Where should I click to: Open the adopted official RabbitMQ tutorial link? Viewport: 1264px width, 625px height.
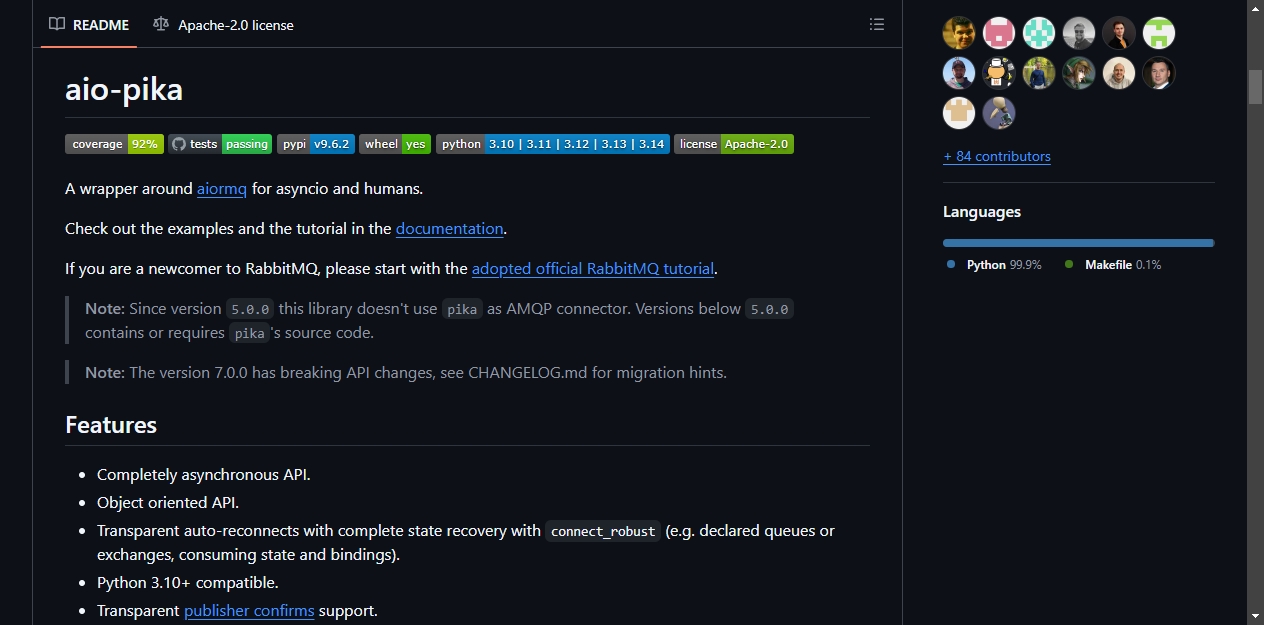coord(593,268)
